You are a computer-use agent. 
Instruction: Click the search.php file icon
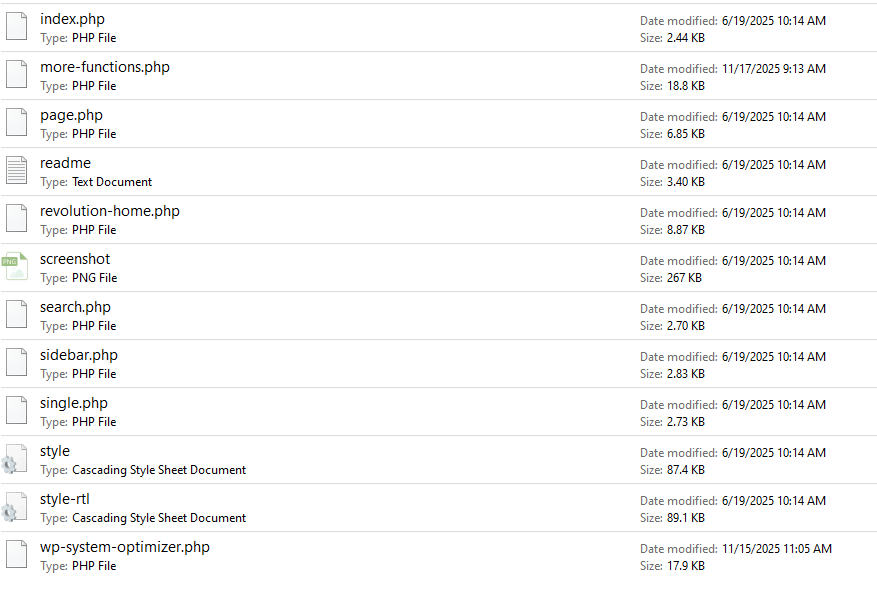[x=16, y=315]
